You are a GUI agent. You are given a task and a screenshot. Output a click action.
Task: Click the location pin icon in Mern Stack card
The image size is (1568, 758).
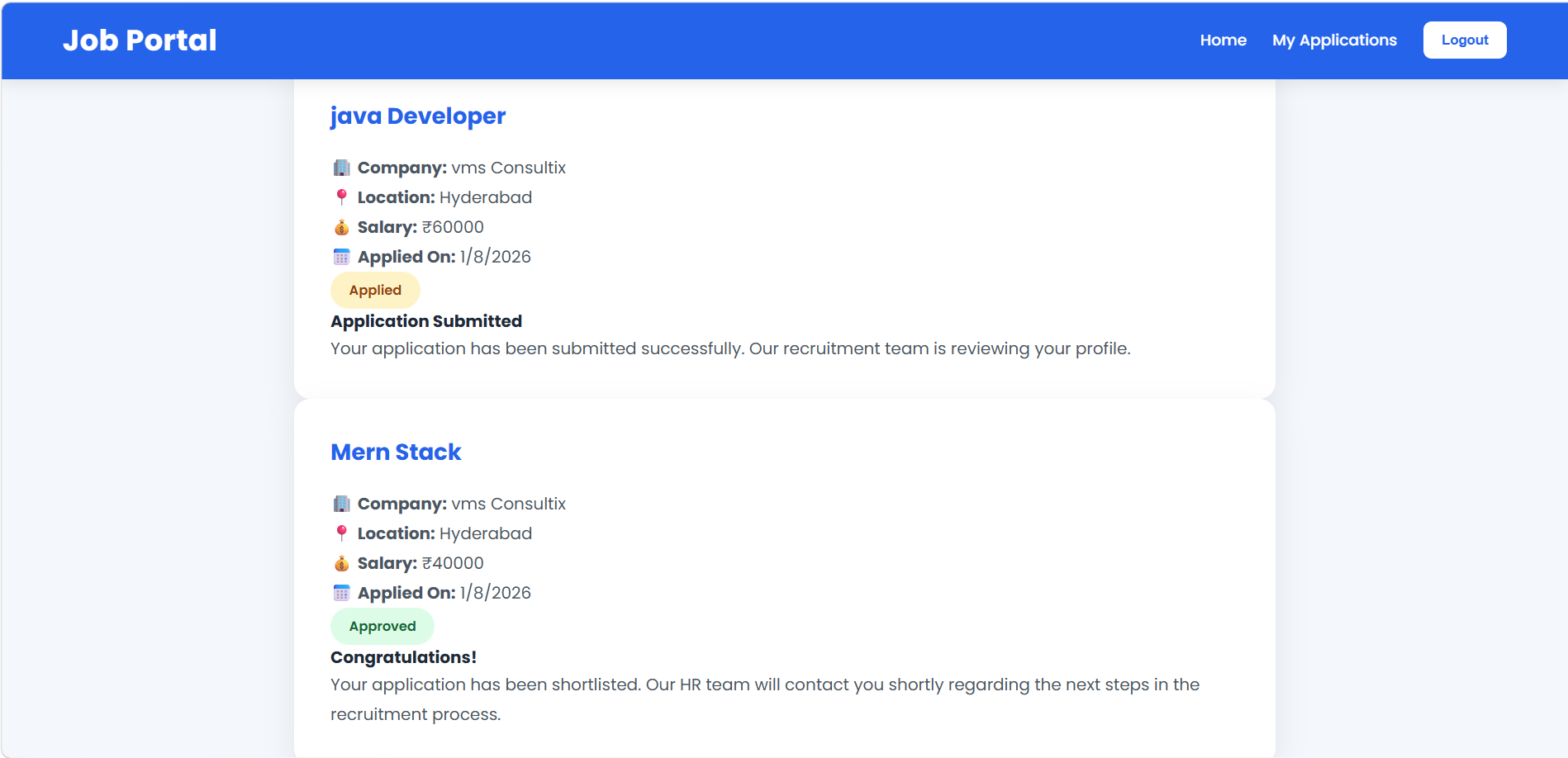coord(341,533)
